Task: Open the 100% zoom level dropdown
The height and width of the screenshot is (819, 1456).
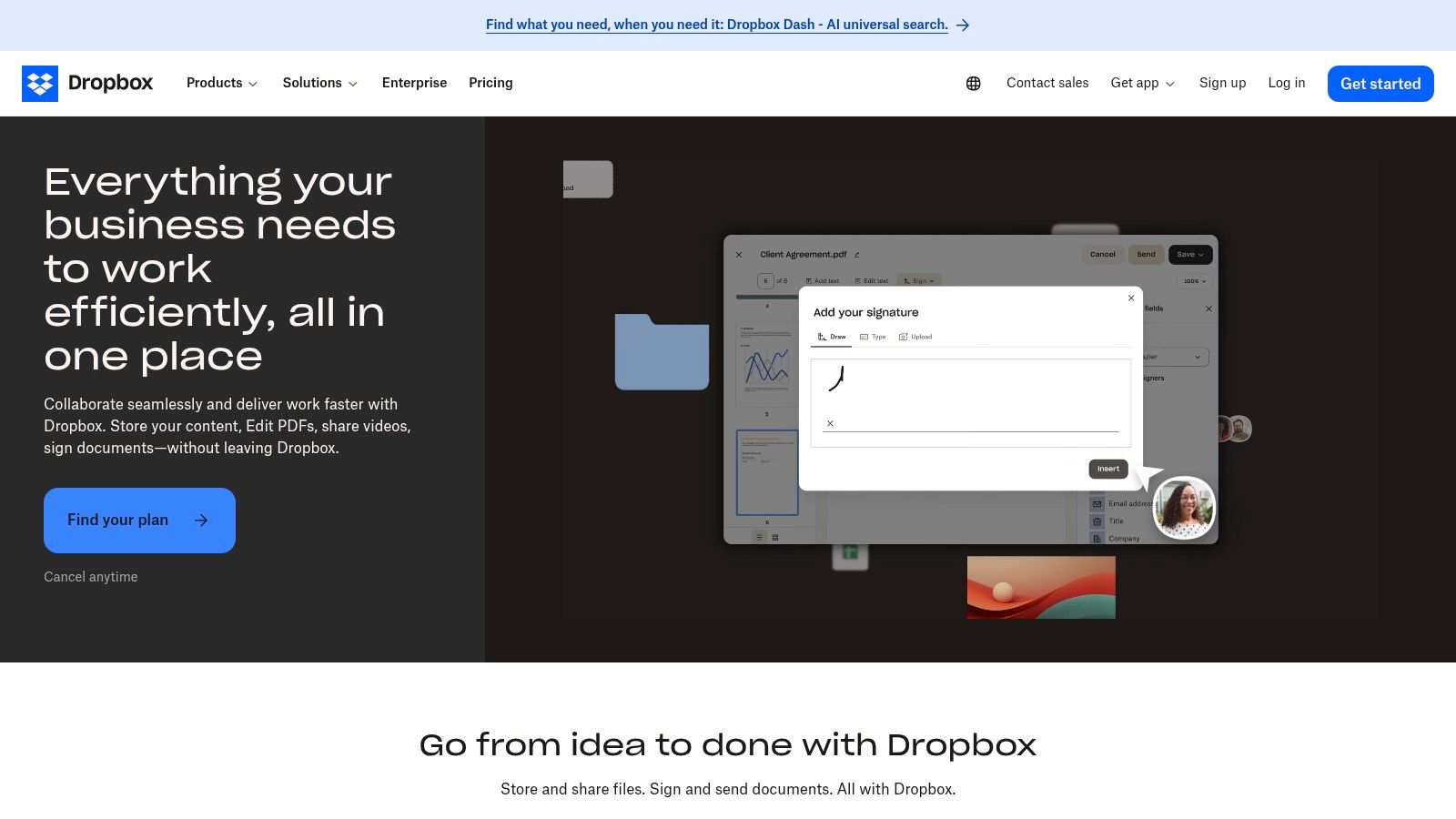Action: coord(1192,280)
